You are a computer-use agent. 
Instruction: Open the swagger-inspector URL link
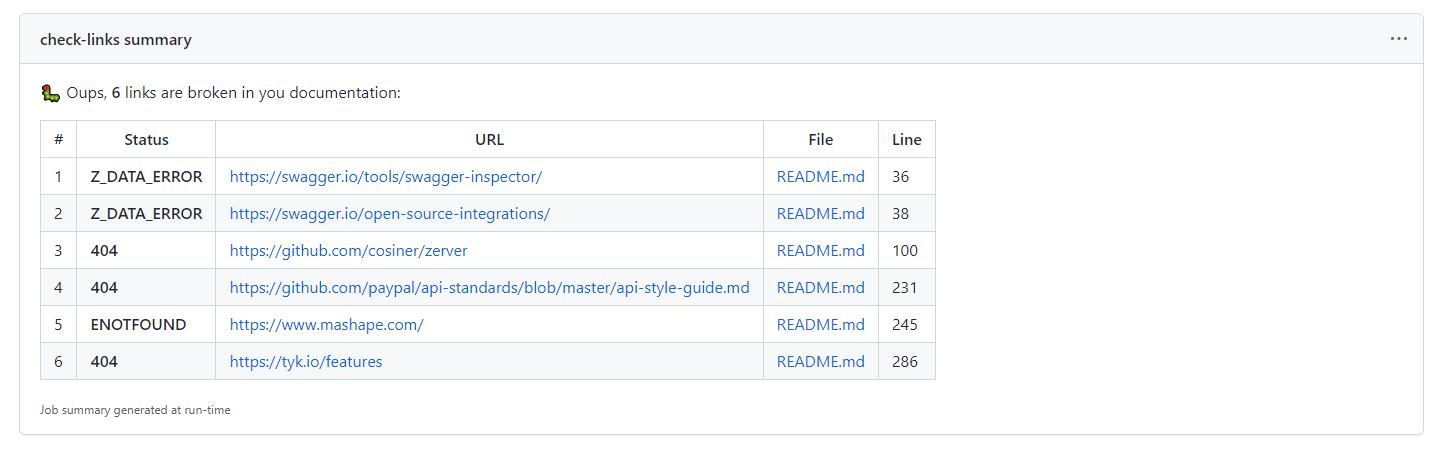click(386, 177)
